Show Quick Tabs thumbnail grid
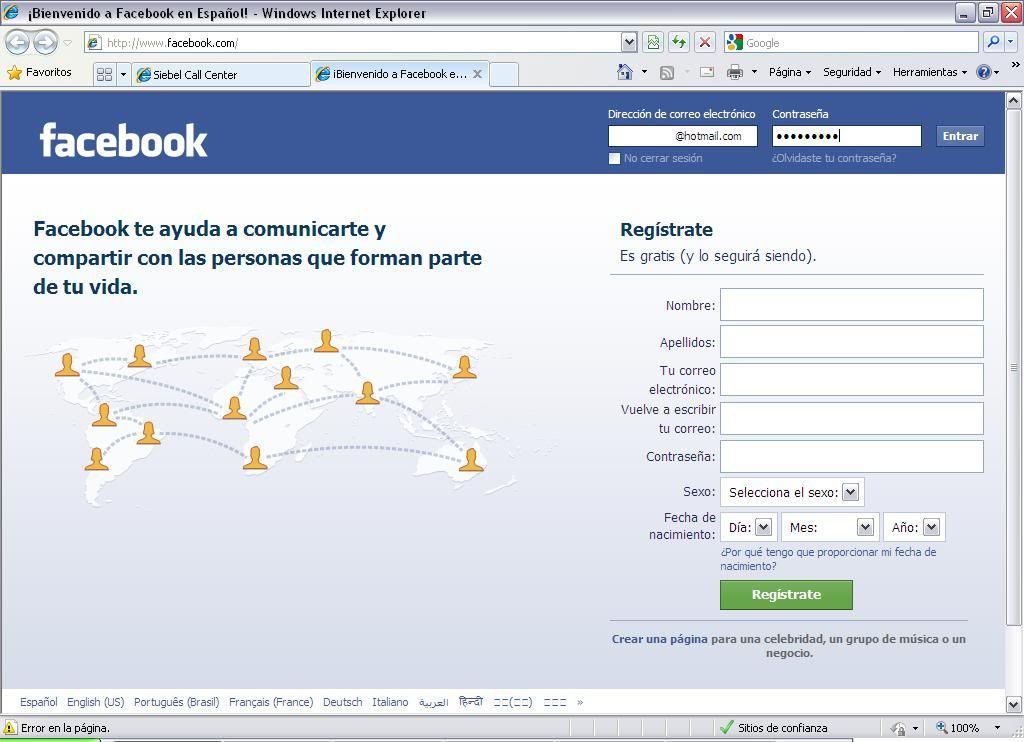The width and height of the screenshot is (1024, 742). (x=104, y=74)
